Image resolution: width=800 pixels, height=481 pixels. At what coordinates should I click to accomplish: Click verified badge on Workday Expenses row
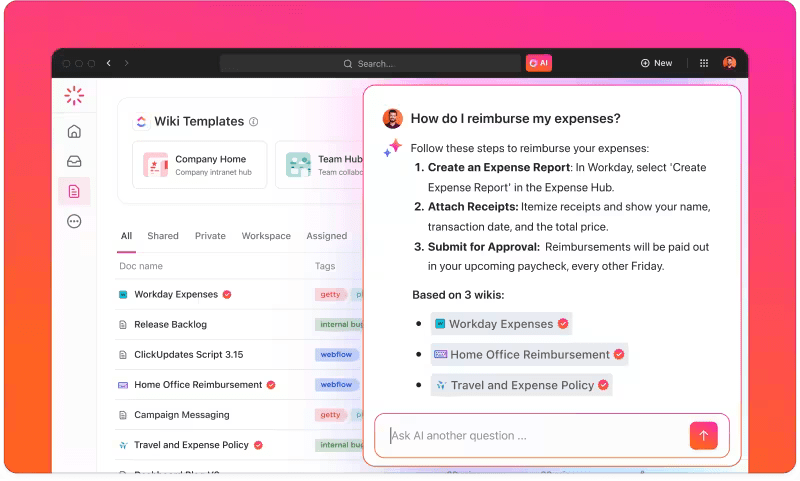(x=227, y=294)
